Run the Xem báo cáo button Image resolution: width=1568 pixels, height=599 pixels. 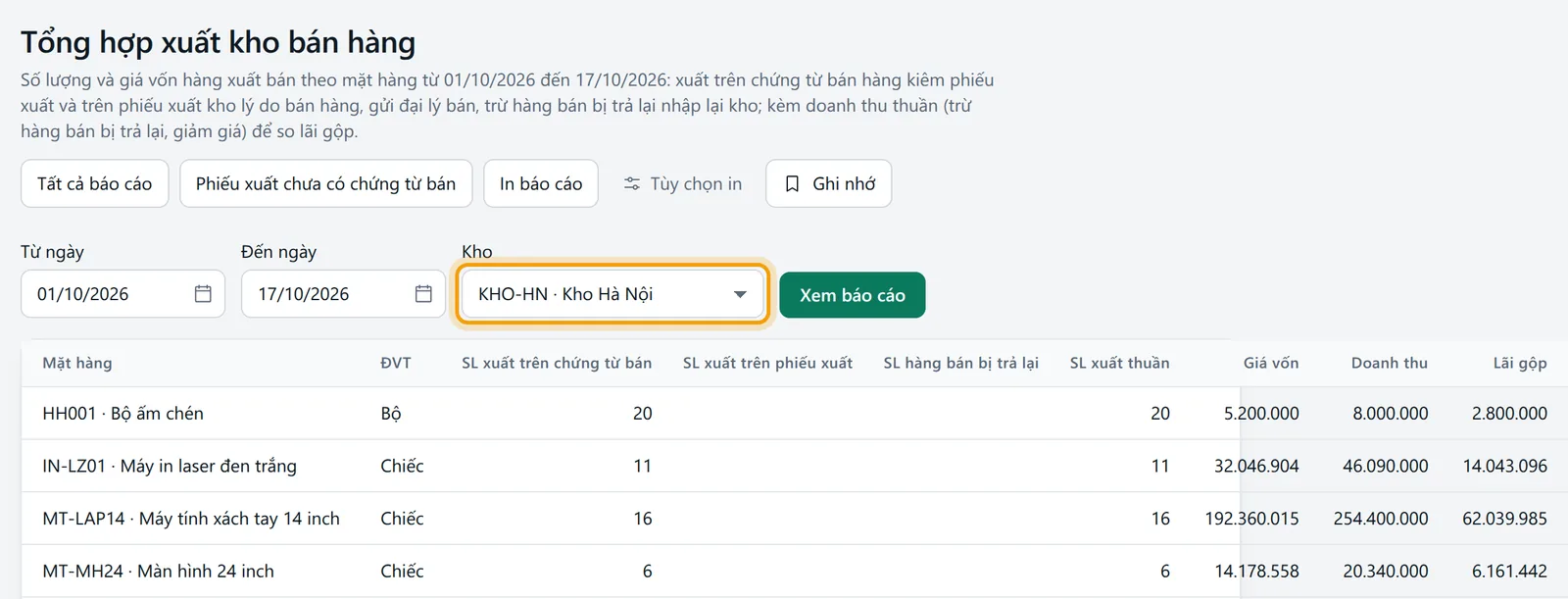[x=853, y=295]
